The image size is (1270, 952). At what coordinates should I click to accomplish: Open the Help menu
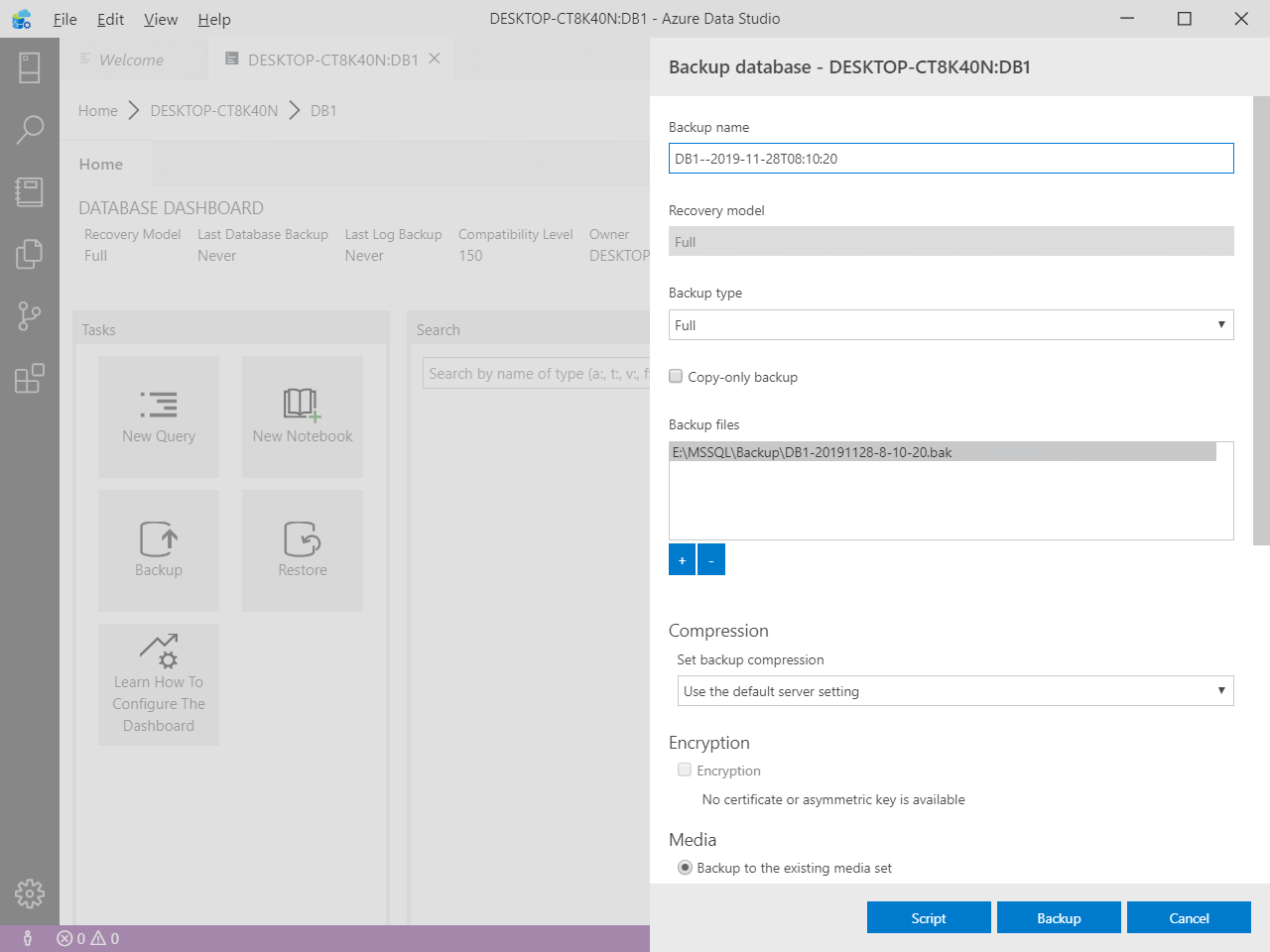[x=214, y=19]
